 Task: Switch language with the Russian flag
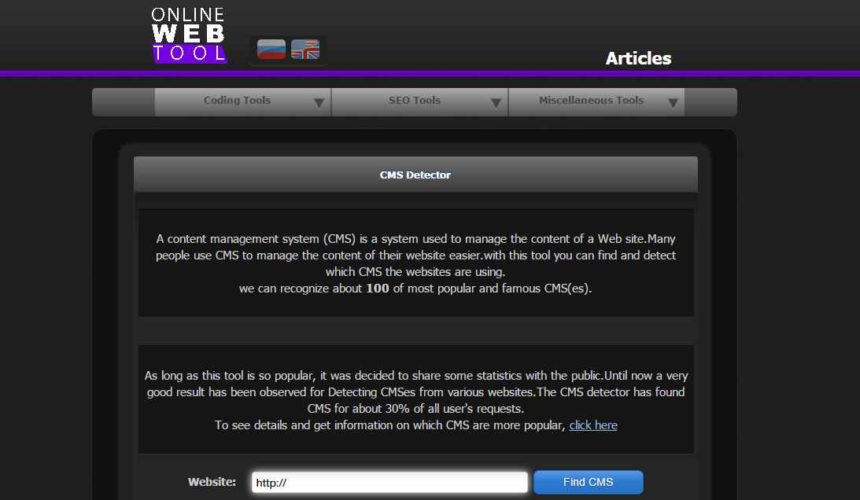click(271, 49)
